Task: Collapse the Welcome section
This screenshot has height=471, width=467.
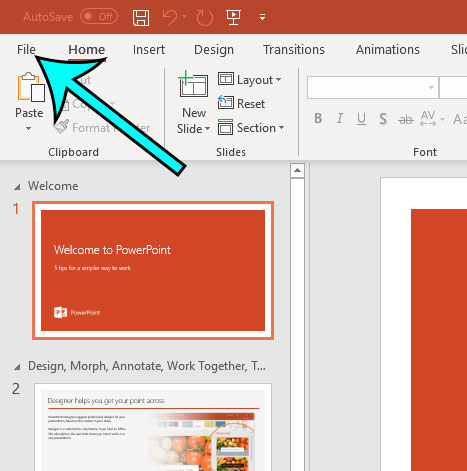Action: click(x=17, y=187)
